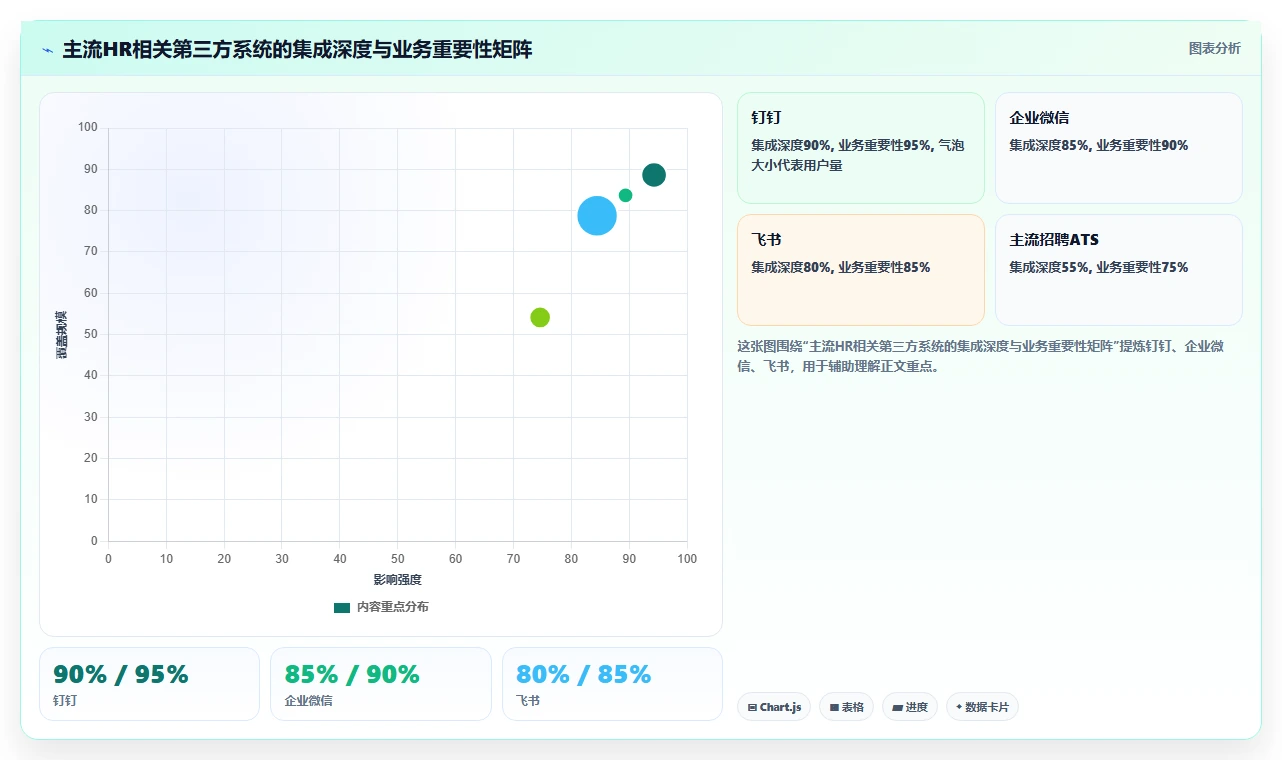Open the 飞书 info card
Viewport: 1282px width, 760px height.
click(861, 270)
